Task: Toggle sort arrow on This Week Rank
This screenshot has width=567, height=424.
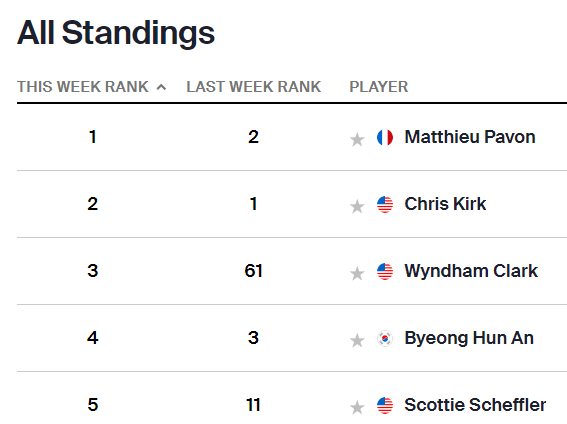Action: [x=161, y=87]
